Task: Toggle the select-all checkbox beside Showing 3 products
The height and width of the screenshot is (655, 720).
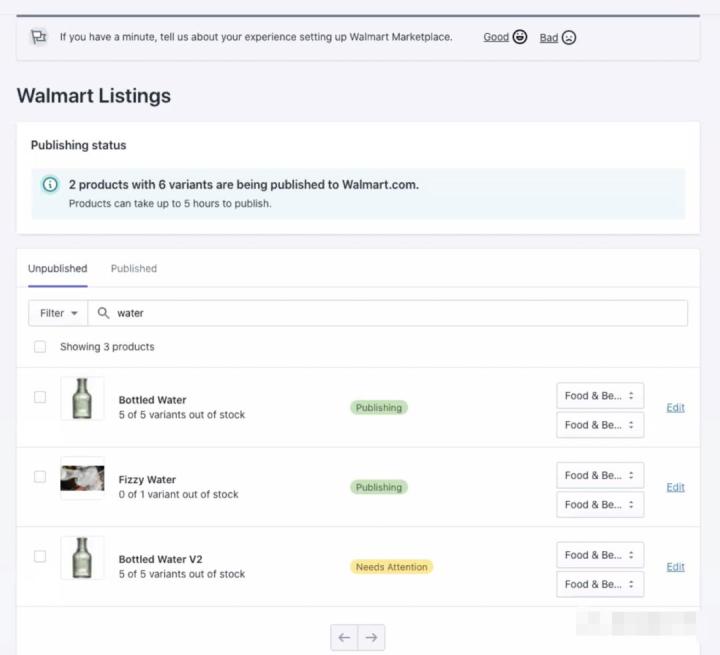Action: [x=40, y=347]
